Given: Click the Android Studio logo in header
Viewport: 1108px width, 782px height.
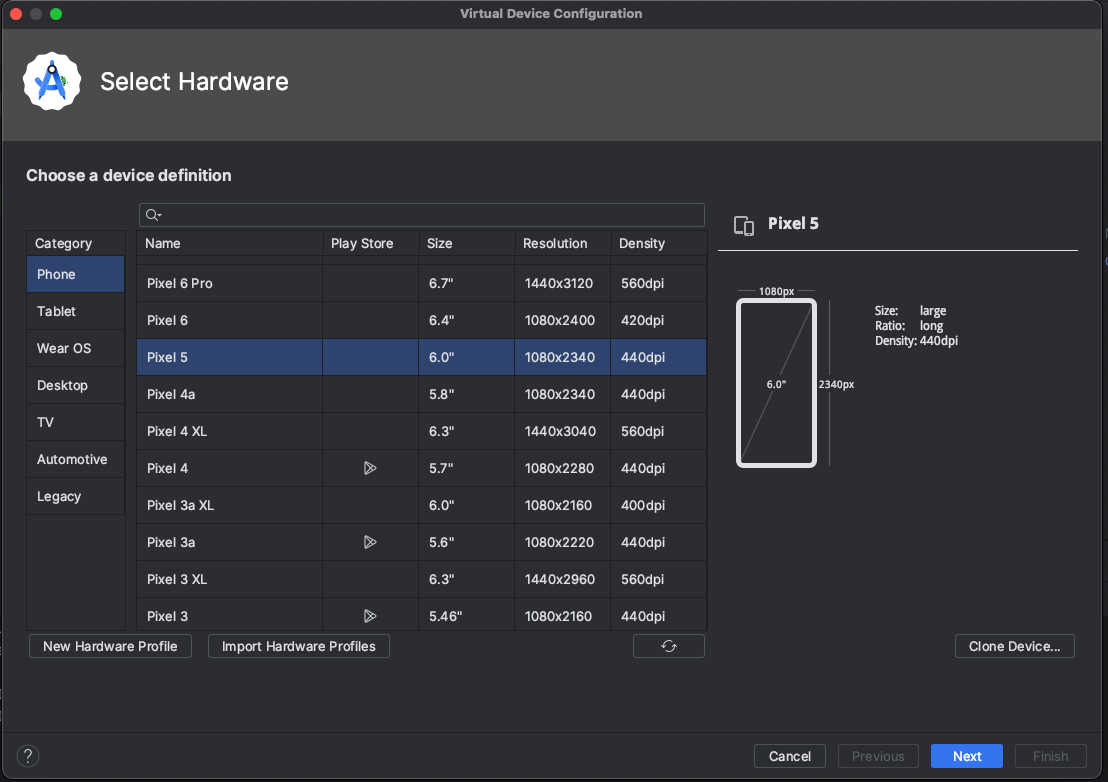Looking at the screenshot, I should [51, 82].
